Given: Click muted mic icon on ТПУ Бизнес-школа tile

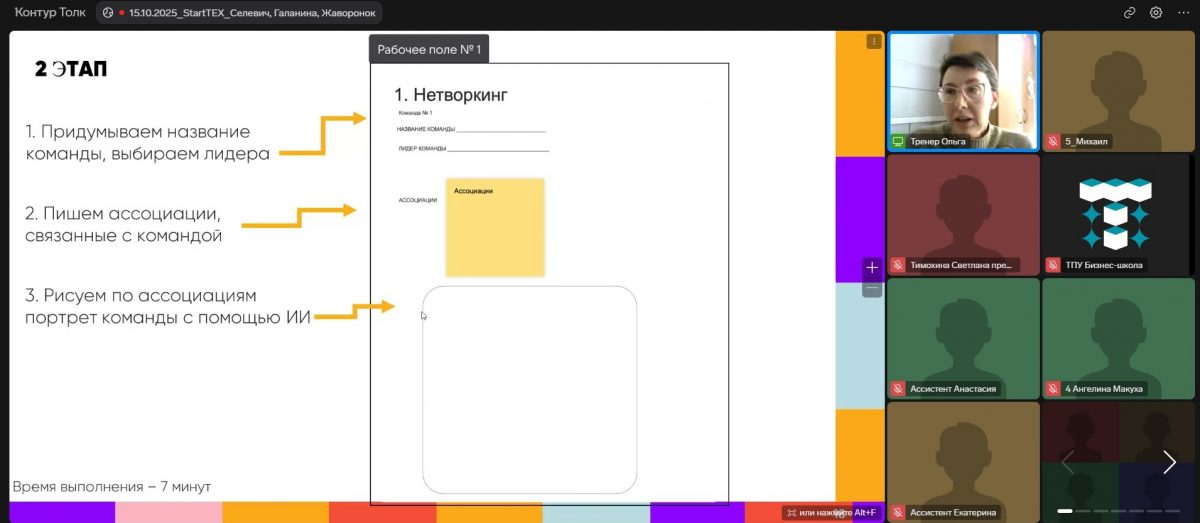Looking at the screenshot, I should 1053,265.
